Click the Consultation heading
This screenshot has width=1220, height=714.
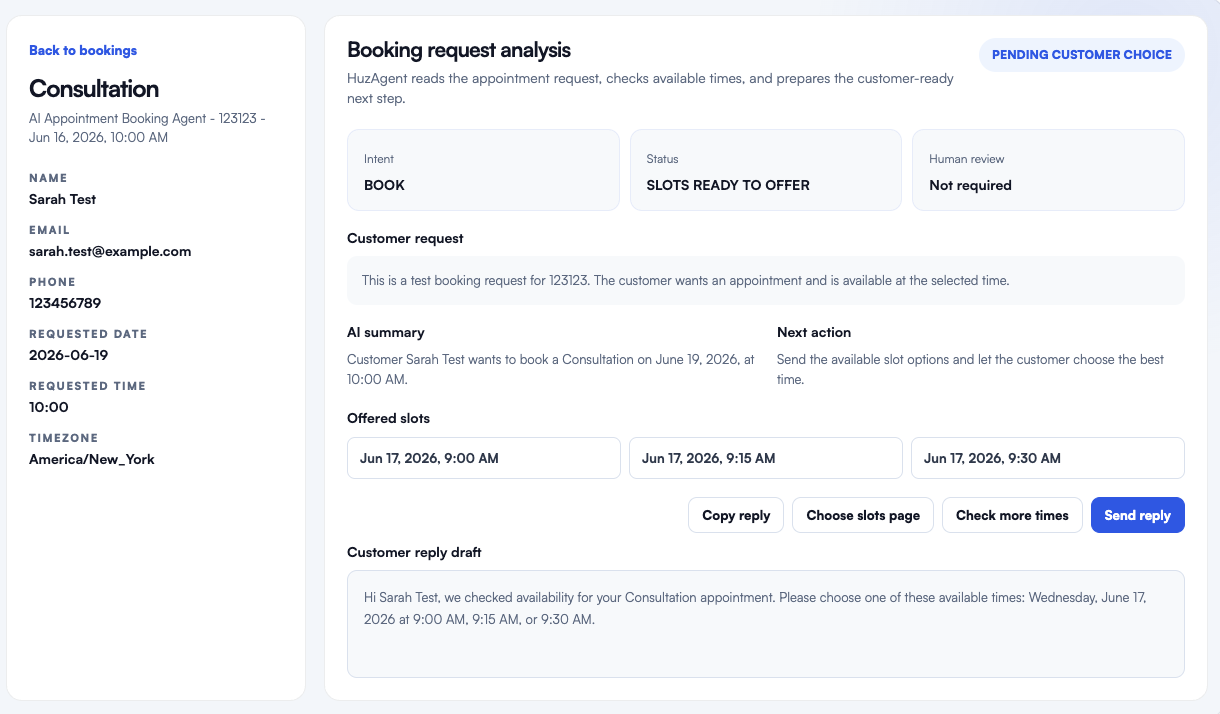[94, 88]
